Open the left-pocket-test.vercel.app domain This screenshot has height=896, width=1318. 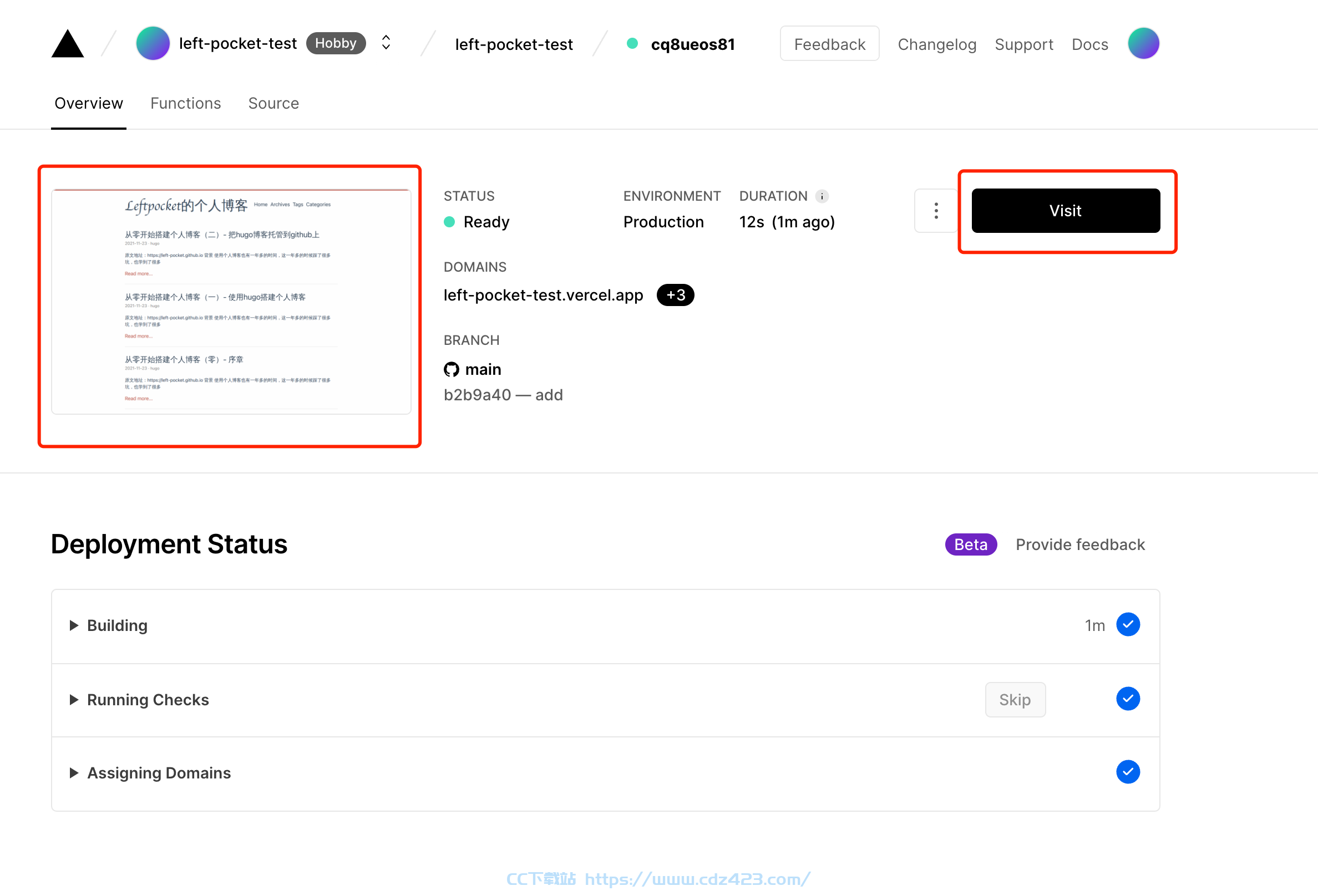543,296
